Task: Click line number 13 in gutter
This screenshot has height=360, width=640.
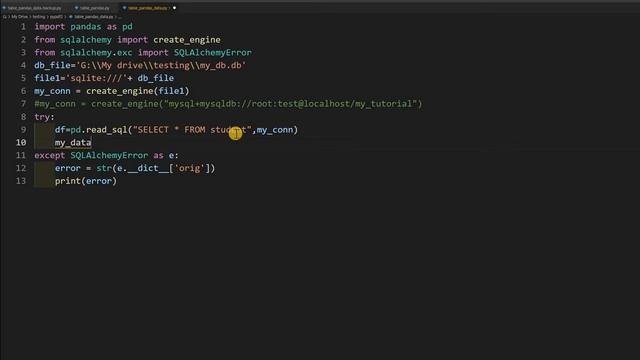Action: (x=21, y=181)
